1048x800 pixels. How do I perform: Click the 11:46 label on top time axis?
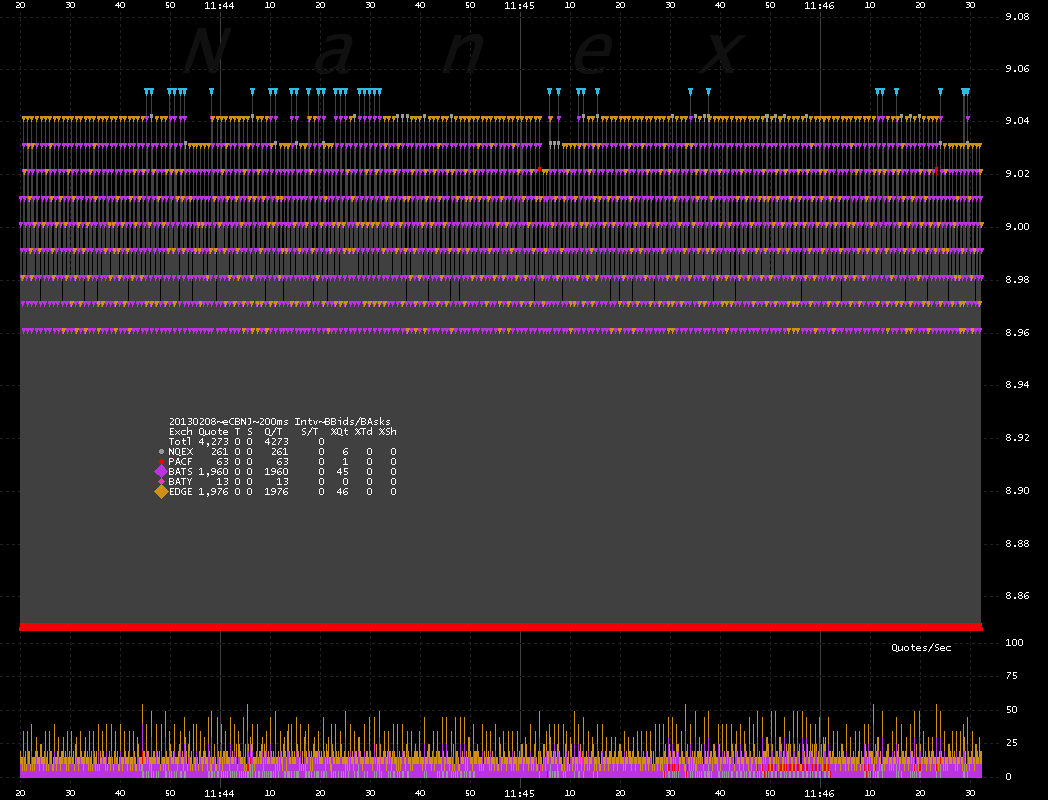[x=819, y=5]
